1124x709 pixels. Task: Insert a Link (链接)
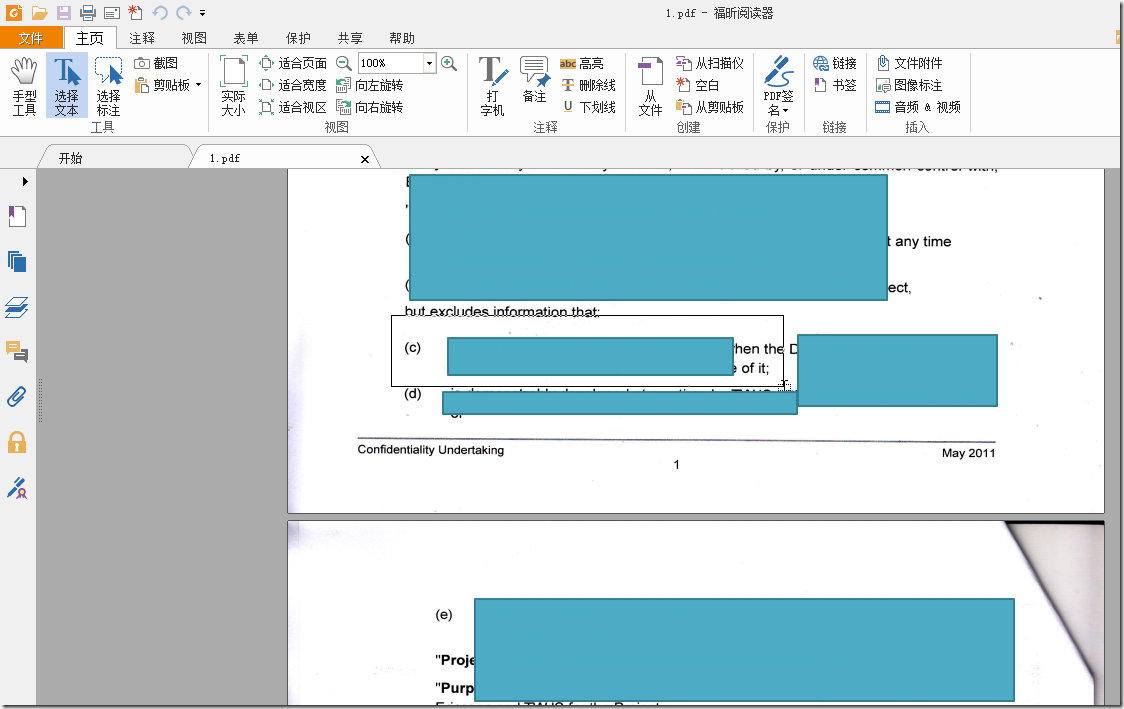tap(835, 63)
